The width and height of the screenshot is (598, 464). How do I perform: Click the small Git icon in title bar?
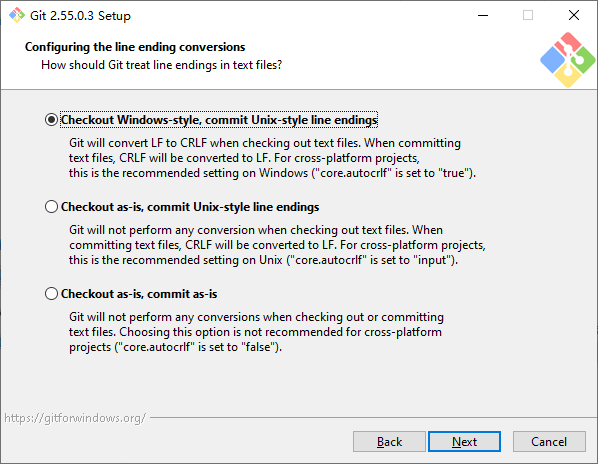coord(17,15)
